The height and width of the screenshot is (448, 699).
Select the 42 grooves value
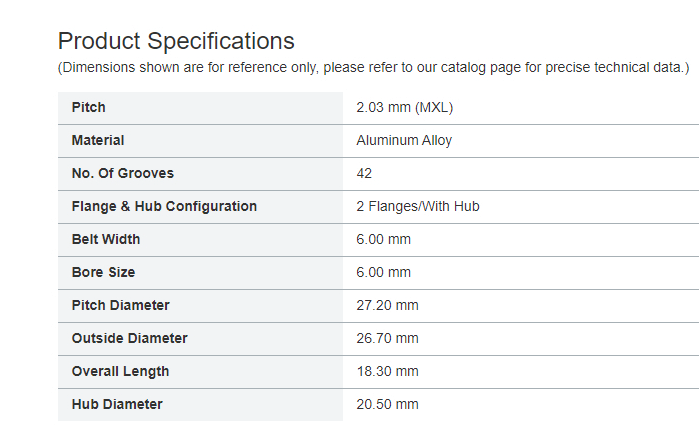(x=364, y=173)
